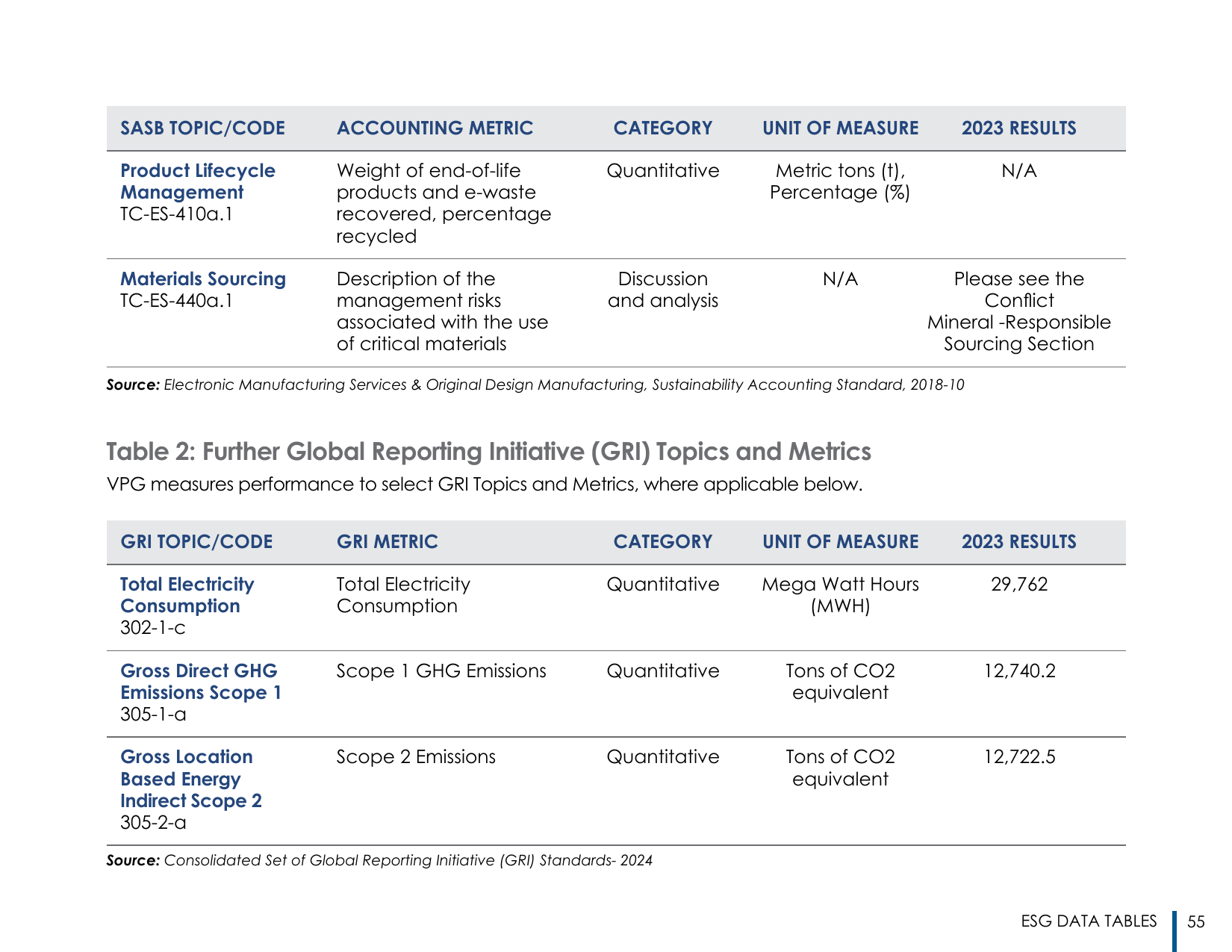Select the 29,762 electricity result value

1019,585
